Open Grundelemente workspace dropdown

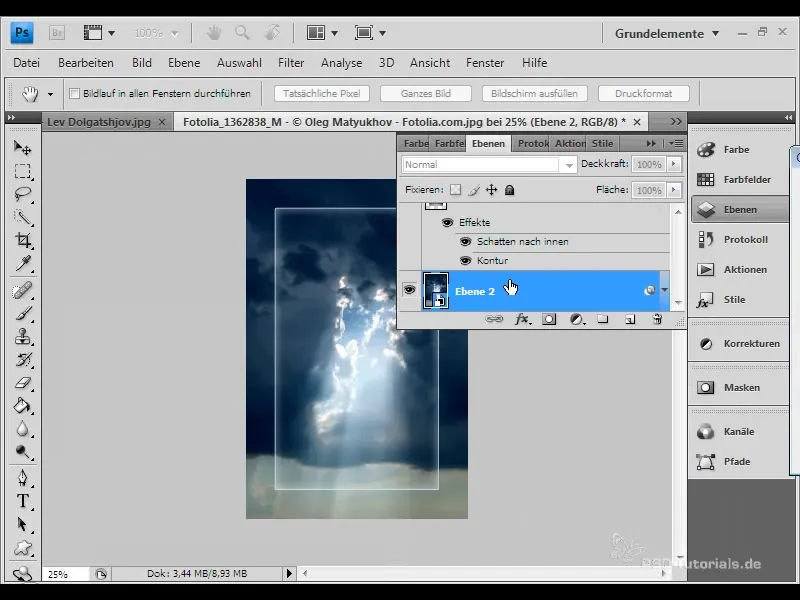click(x=667, y=34)
